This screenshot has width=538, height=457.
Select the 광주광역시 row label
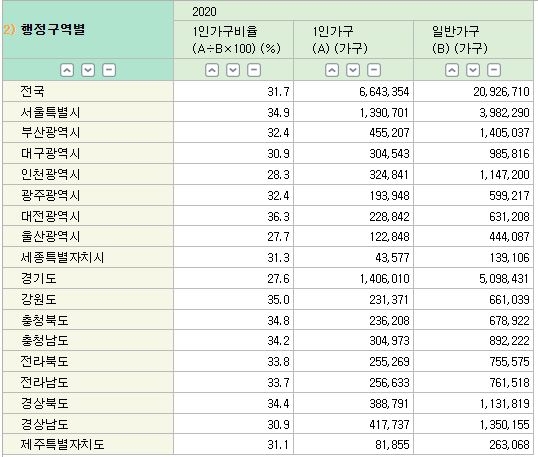coord(50,195)
